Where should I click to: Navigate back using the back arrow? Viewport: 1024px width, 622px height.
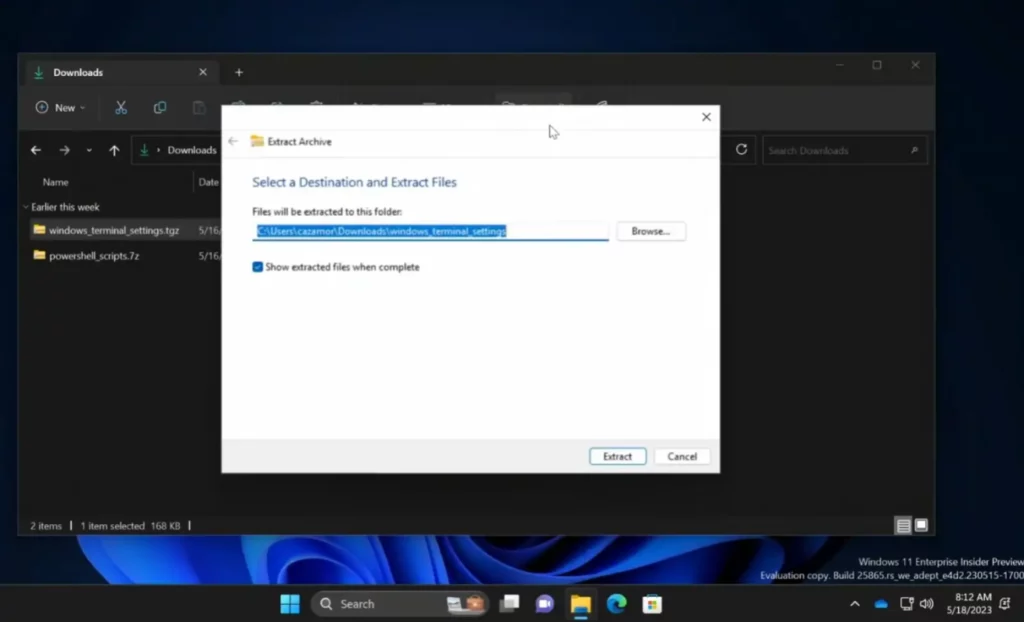[x=36, y=149]
